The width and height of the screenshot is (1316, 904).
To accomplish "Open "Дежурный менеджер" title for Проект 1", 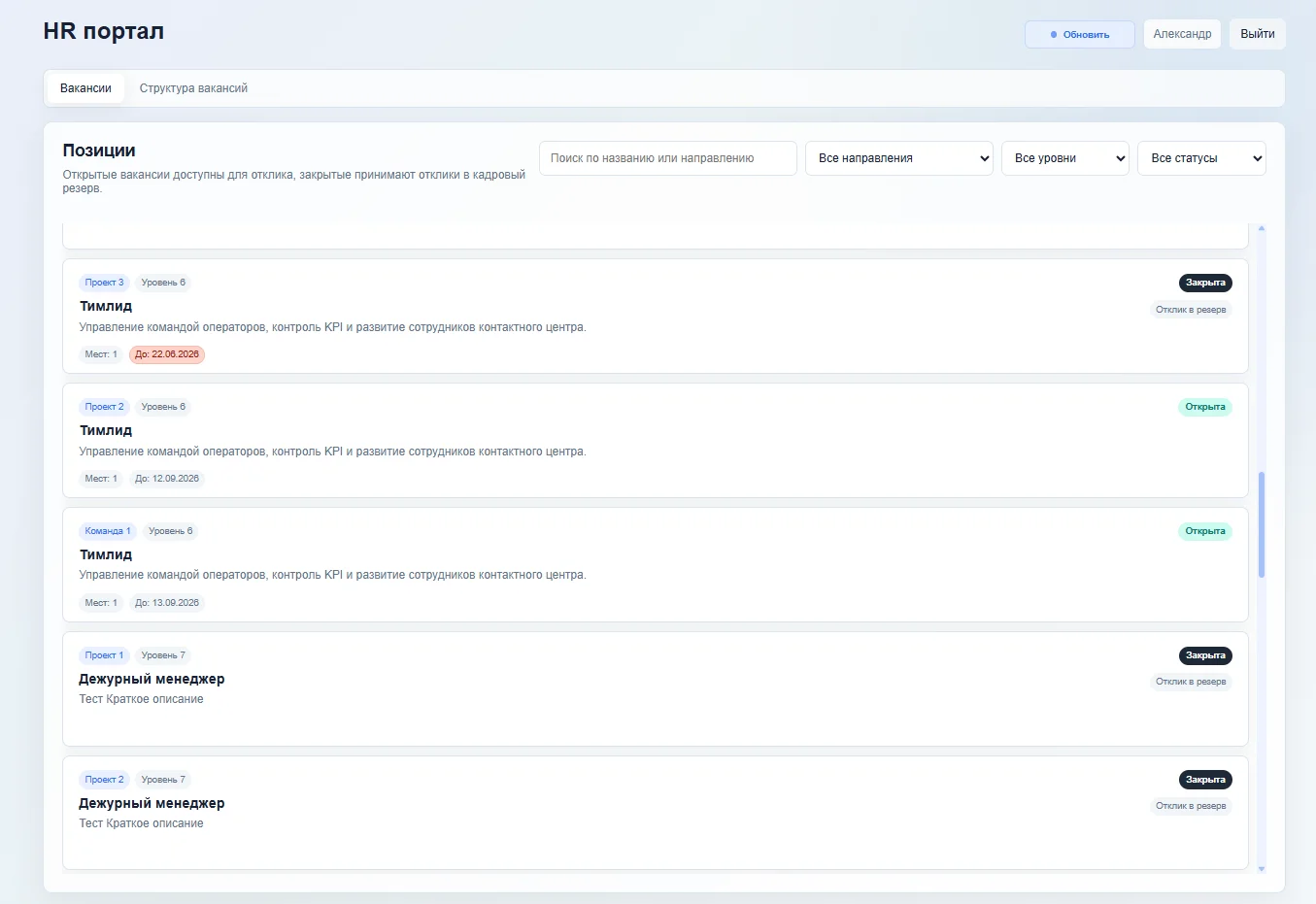I will [152, 679].
